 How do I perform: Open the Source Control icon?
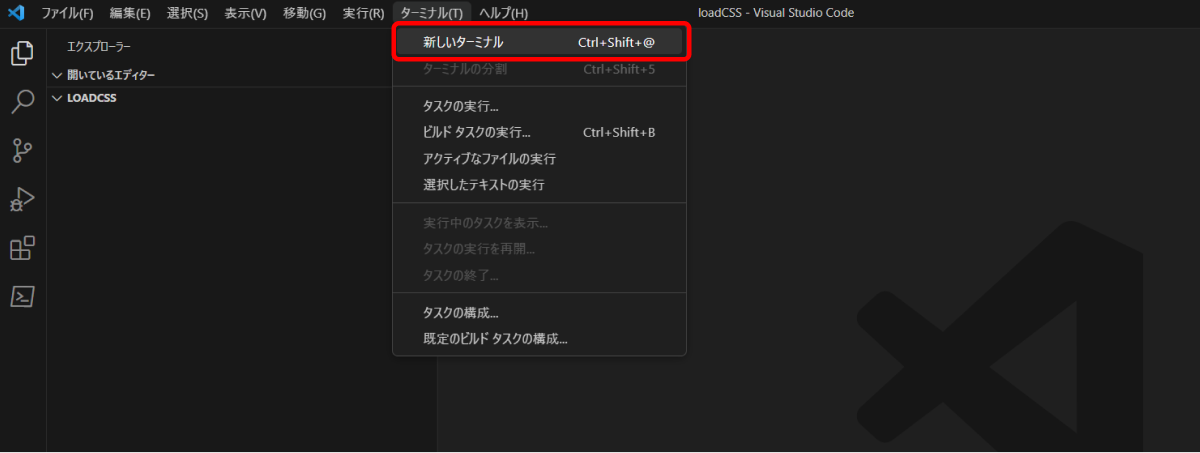coord(22,150)
